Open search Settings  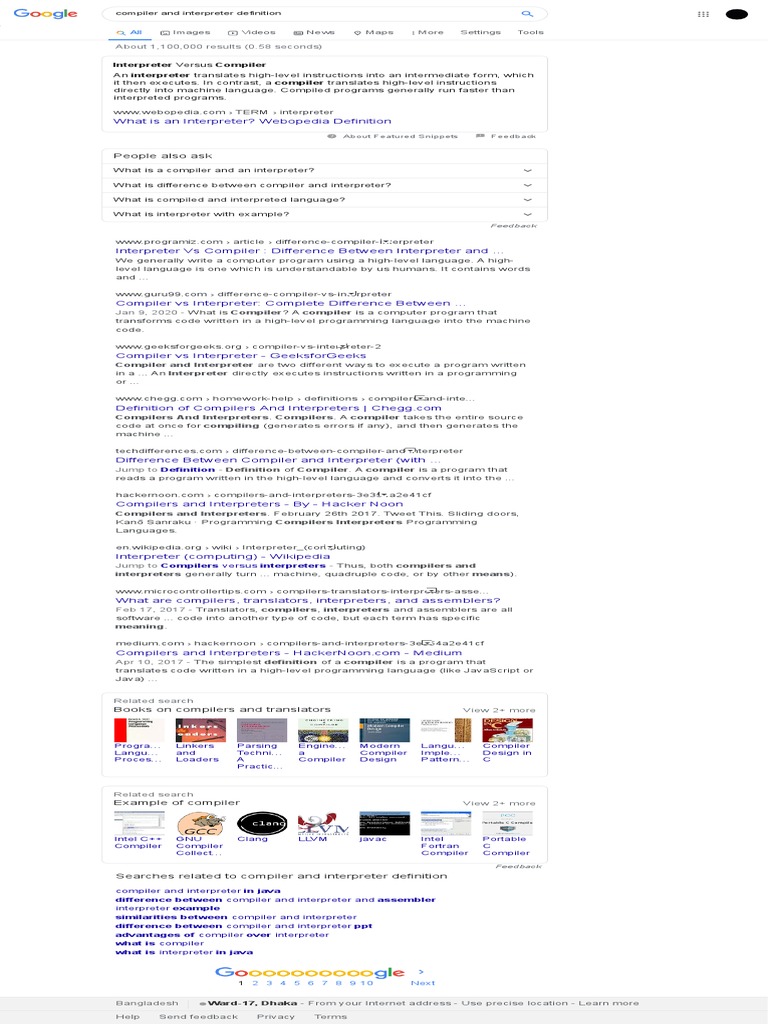click(481, 32)
